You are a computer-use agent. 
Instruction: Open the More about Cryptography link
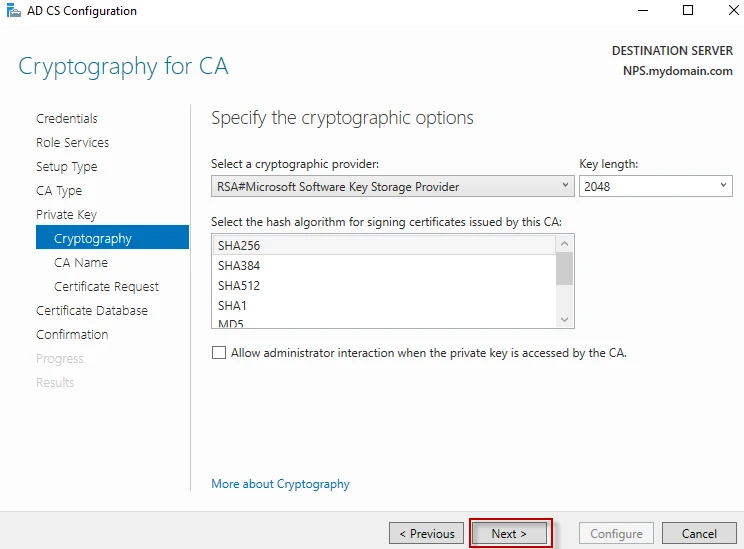(280, 484)
